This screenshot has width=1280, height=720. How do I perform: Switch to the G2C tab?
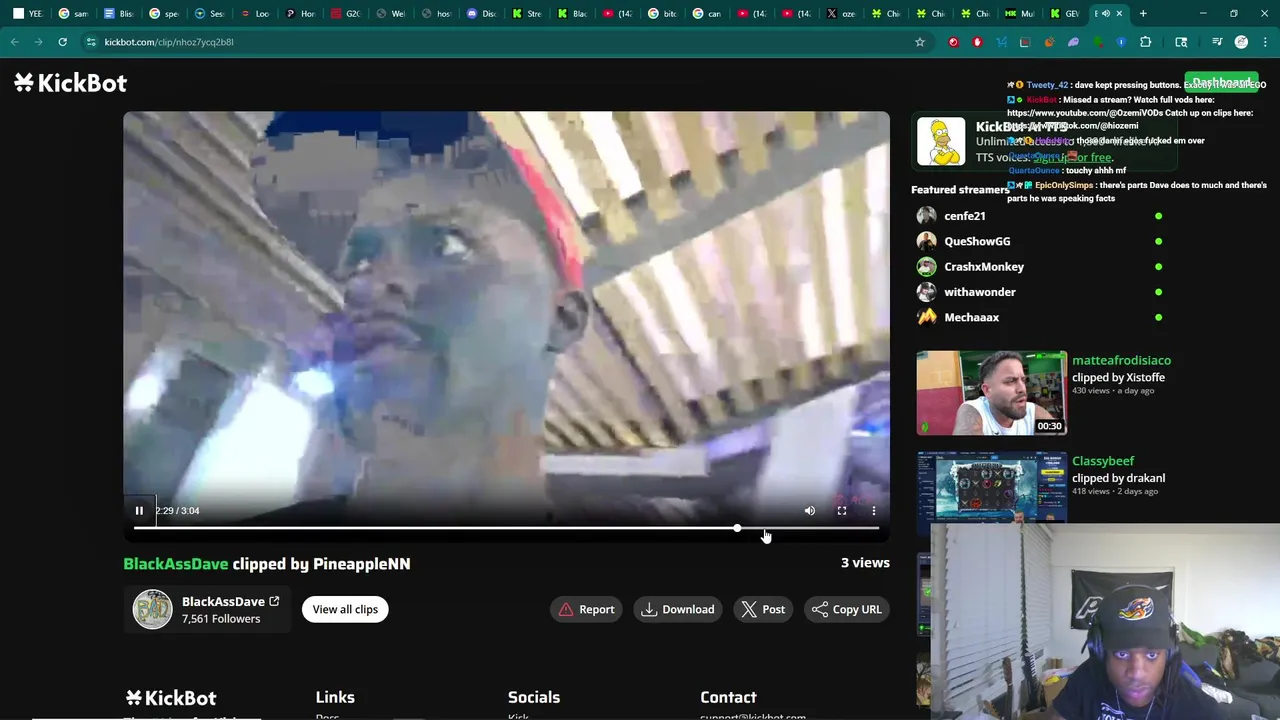(x=345, y=13)
